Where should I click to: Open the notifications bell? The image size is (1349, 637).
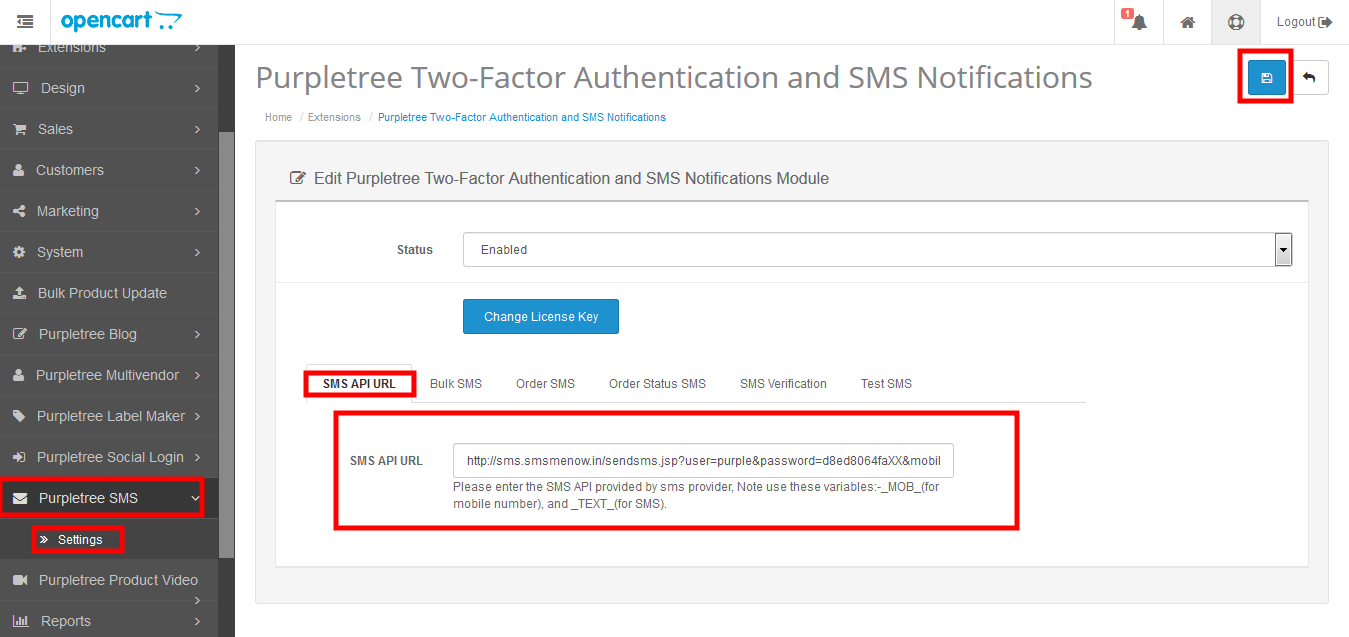(1138, 22)
